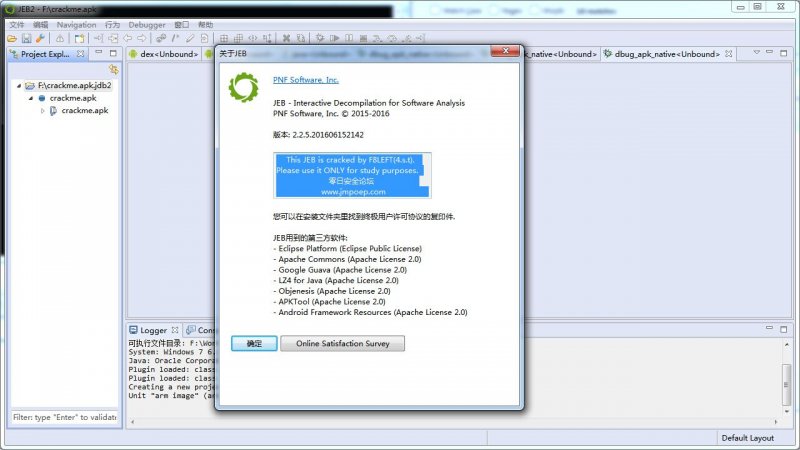Open the 文件 menu
The image size is (800, 450).
(x=16, y=24)
